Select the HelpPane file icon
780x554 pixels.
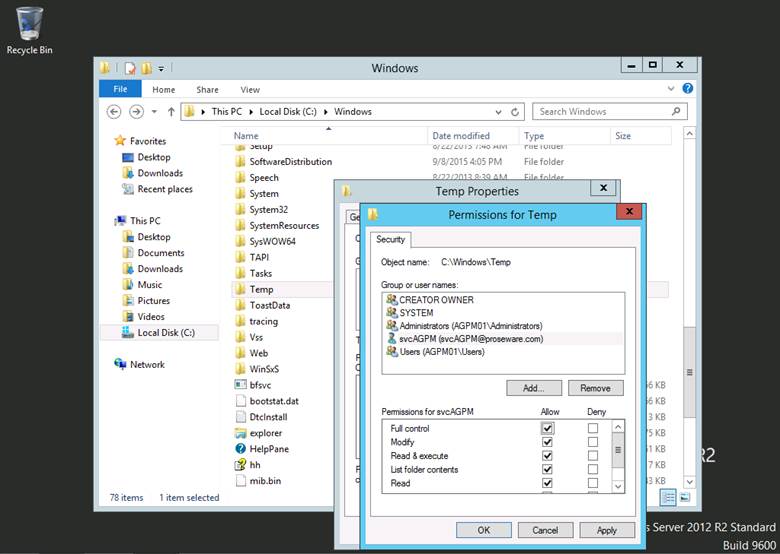[240, 449]
